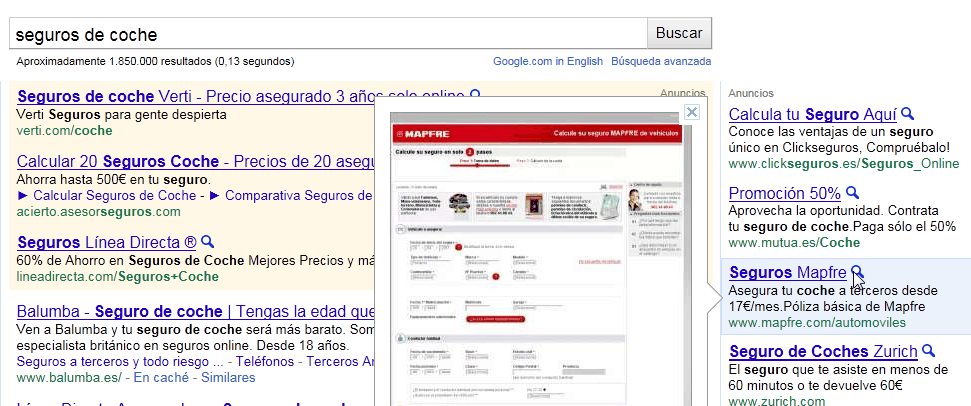This screenshot has height=406, width=971.
Task: Open the Seguro de Coches Zurich ad title
Action: coord(823,352)
